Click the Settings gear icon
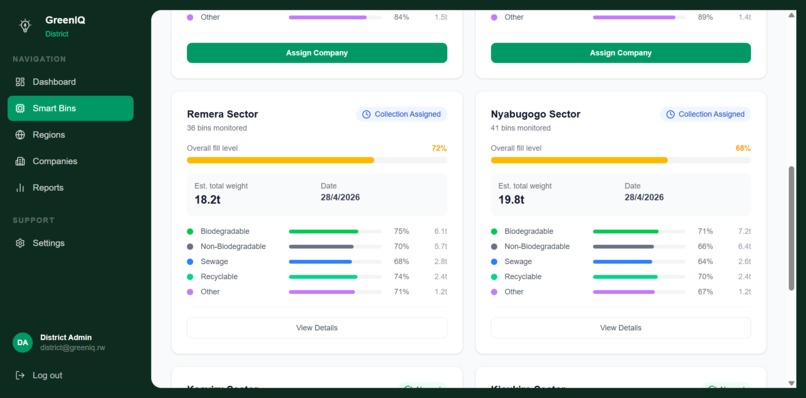The height and width of the screenshot is (398, 806). pos(20,243)
